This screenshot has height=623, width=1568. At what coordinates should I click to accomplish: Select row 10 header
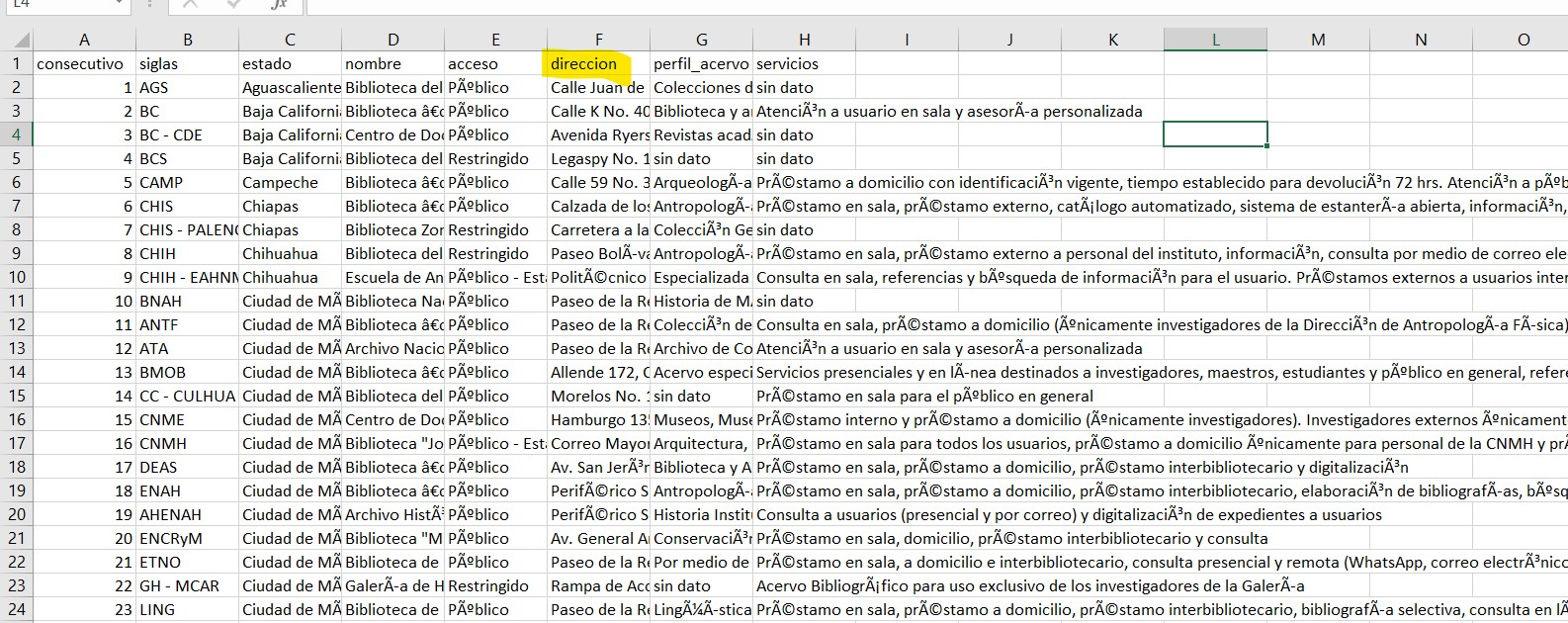pos(17,277)
